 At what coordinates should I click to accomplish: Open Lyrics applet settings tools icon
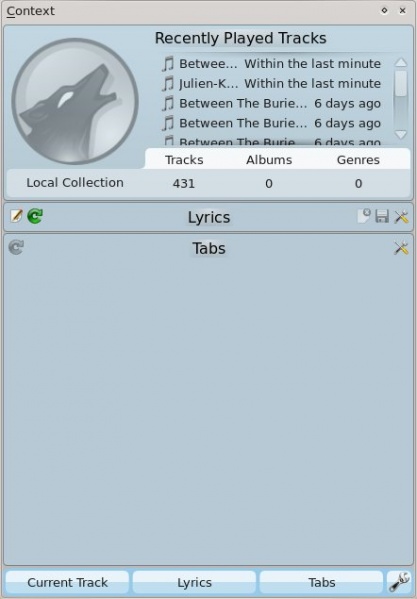coord(401,216)
